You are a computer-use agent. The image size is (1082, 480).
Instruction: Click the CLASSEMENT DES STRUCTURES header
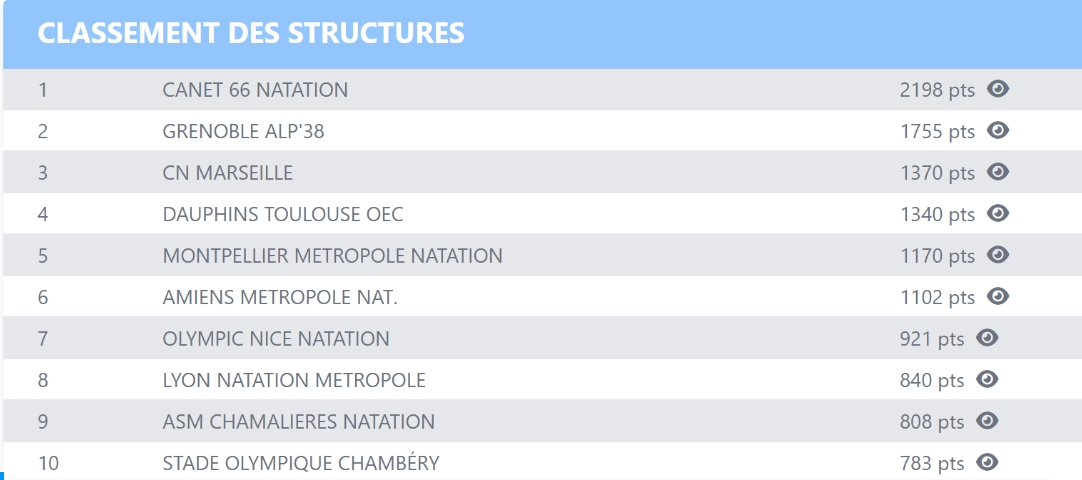251,33
